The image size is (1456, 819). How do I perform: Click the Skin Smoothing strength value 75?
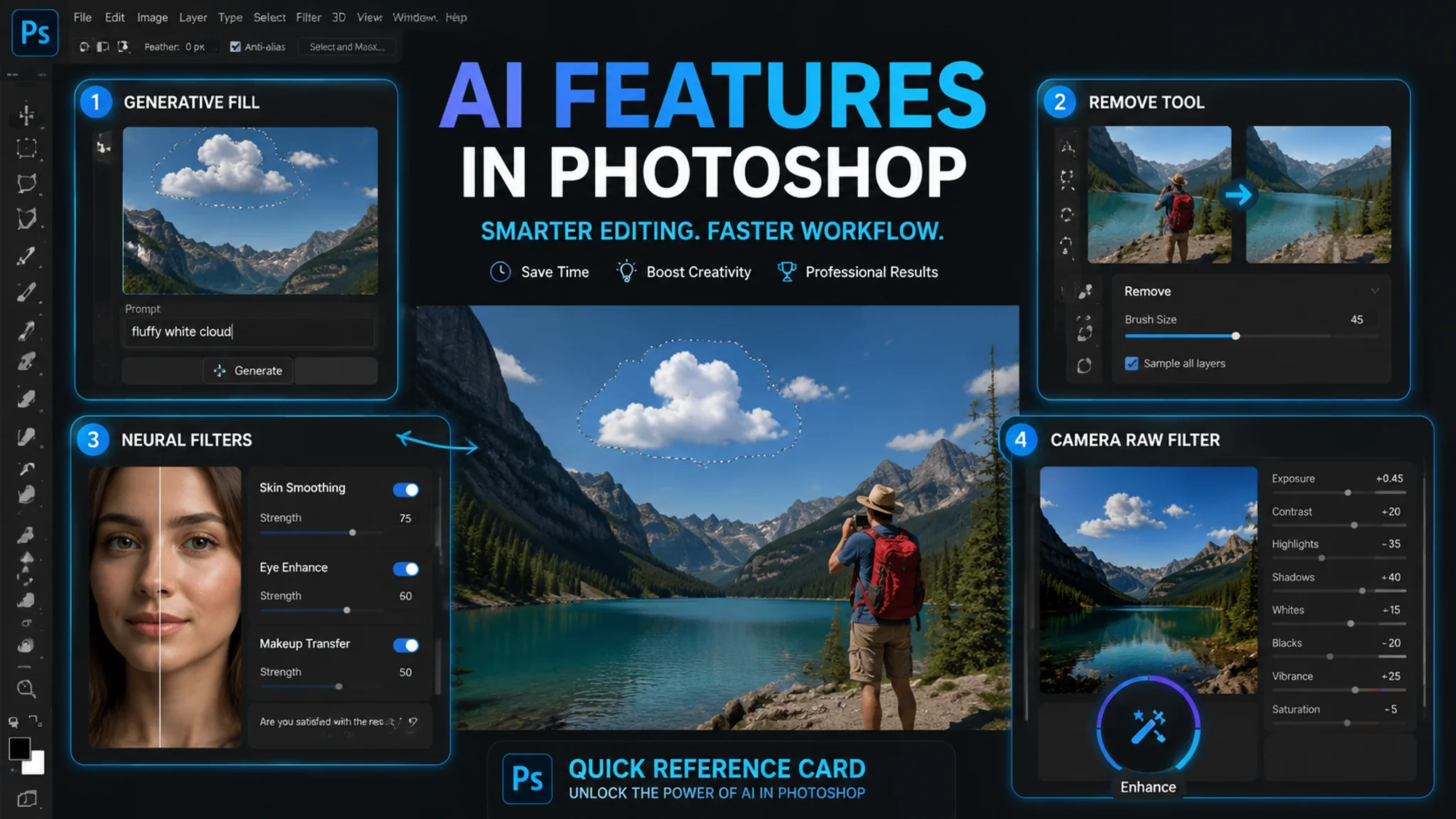(x=405, y=518)
